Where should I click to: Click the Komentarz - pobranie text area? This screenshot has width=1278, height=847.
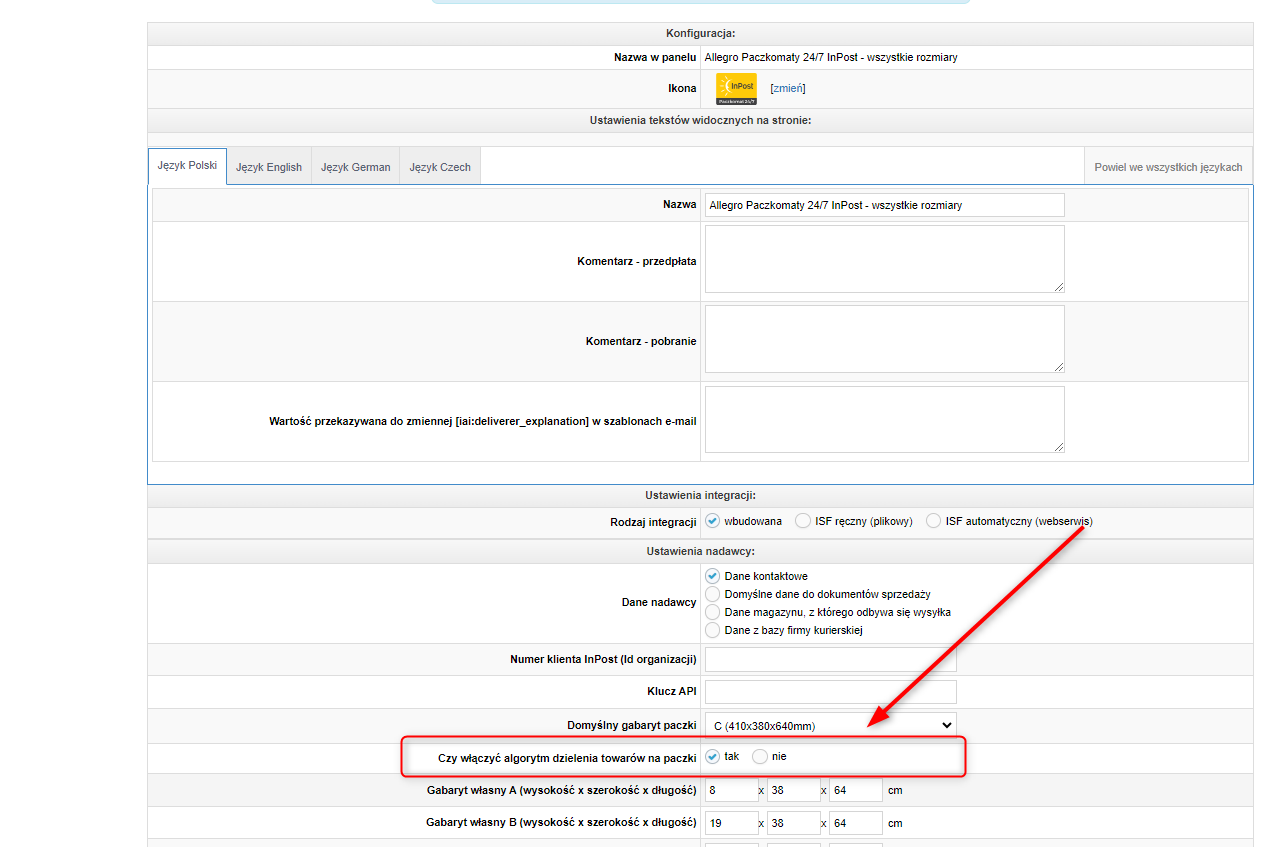pos(884,339)
